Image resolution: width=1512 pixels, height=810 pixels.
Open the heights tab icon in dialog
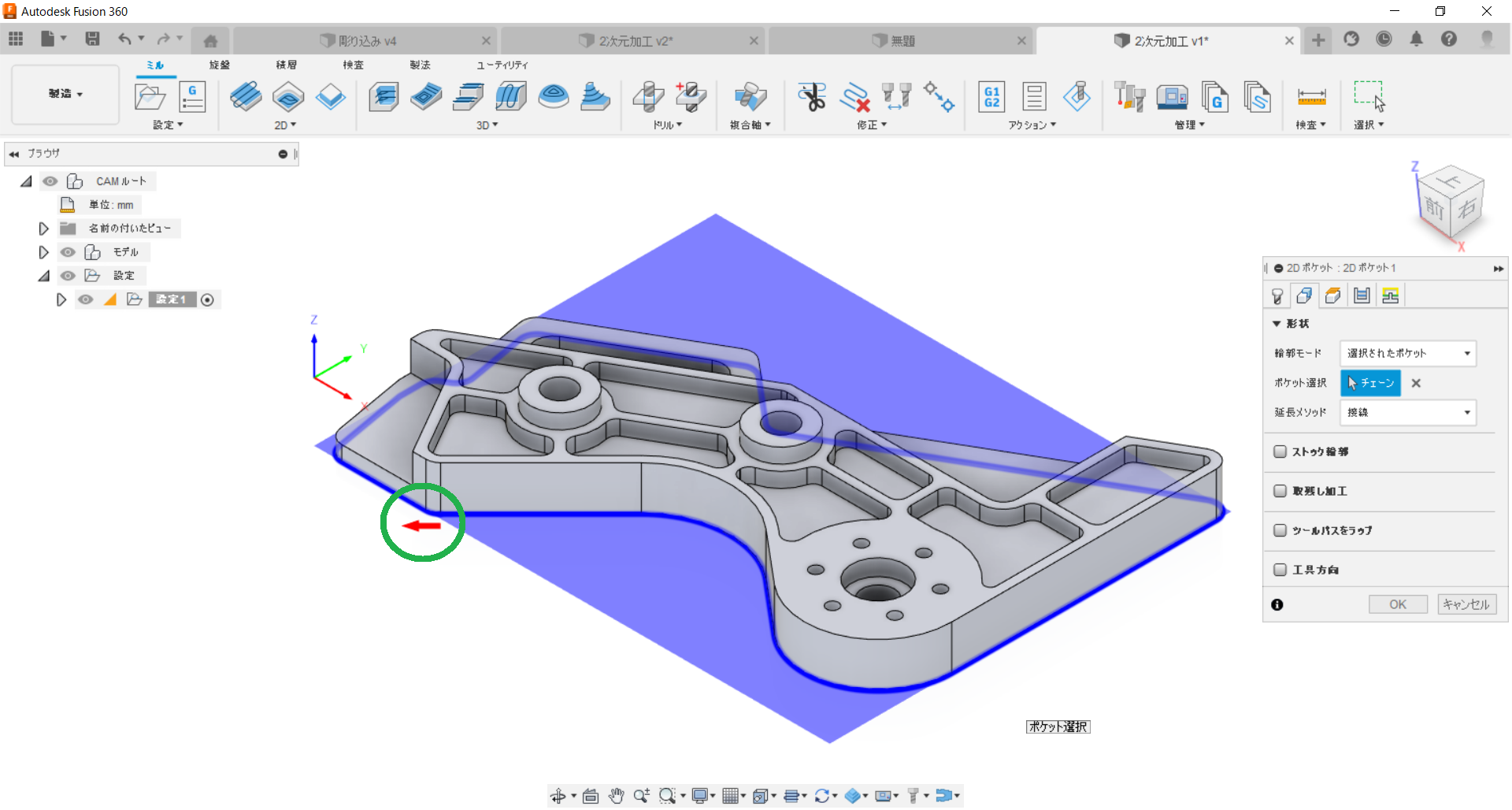pos(1332,295)
